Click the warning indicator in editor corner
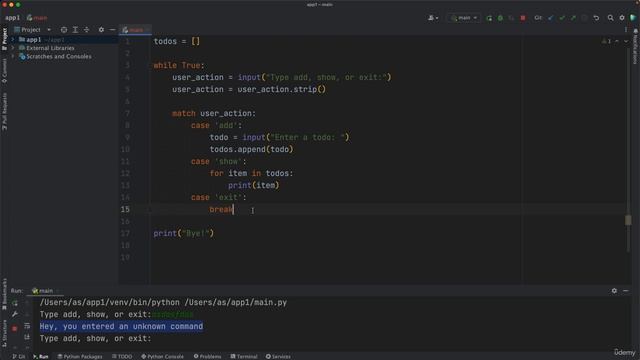The image size is (640, 360). coord(606,41)
